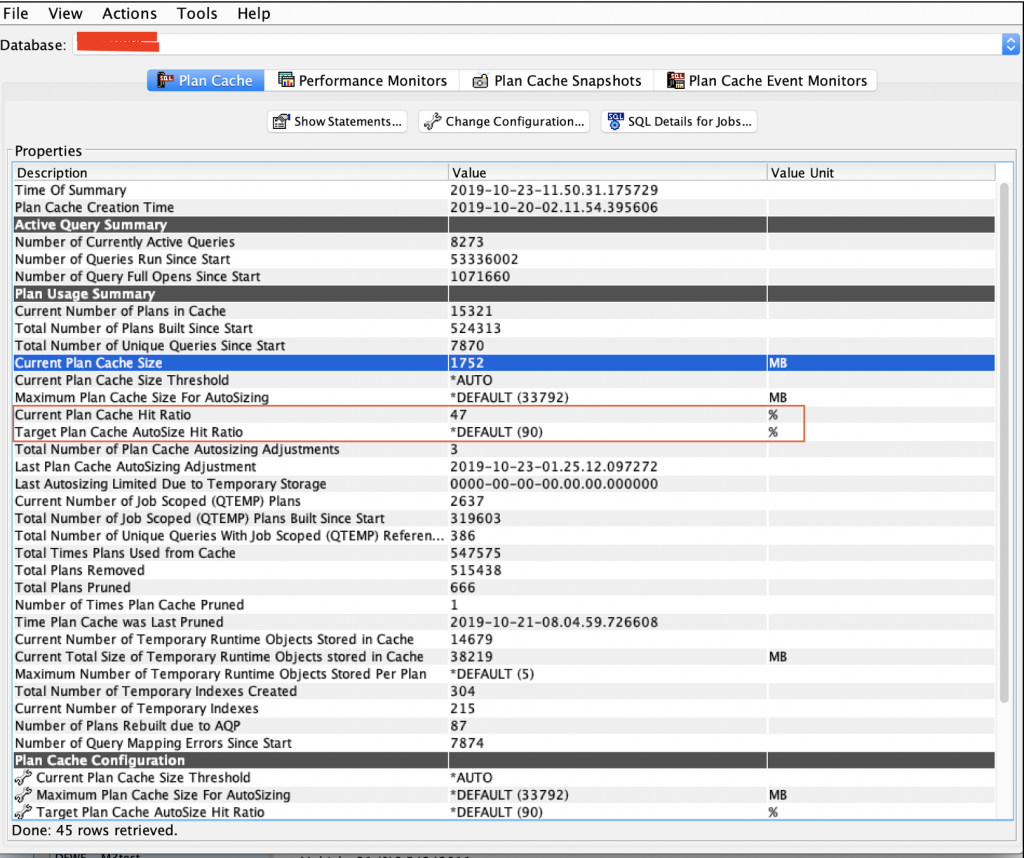The image size is (1024, 858).
Task: Click wrench icon beside Maximum Plan Cache Size
Action: tap(23, 795)
